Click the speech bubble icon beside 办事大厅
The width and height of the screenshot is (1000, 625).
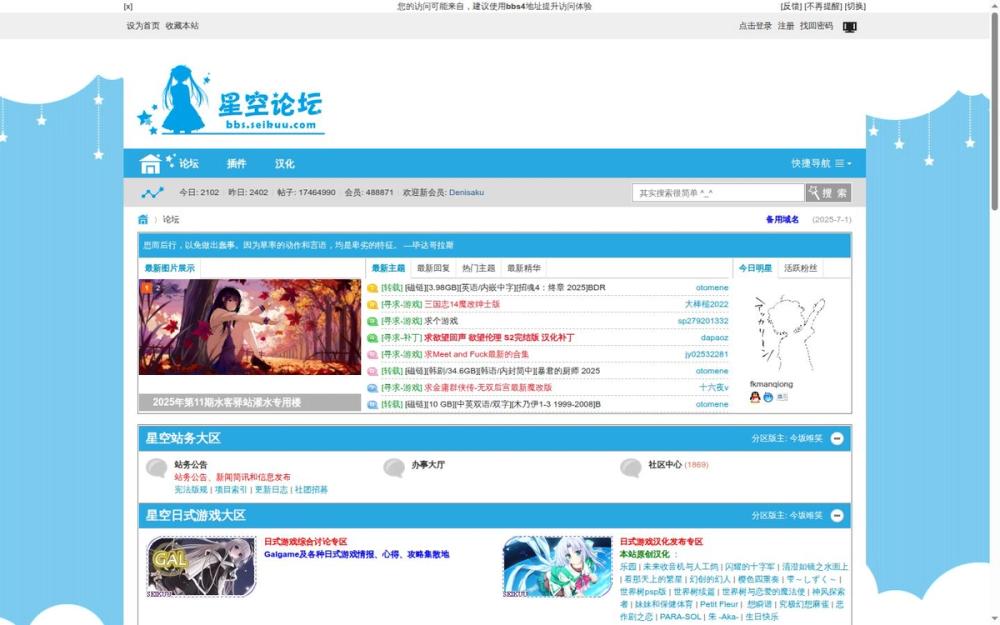[393, 467]
